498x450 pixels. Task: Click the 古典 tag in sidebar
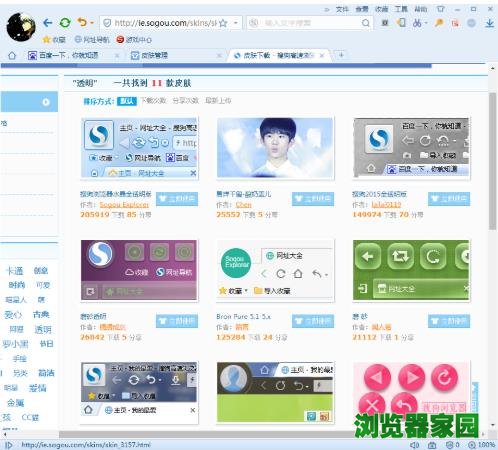click(41, 314)
